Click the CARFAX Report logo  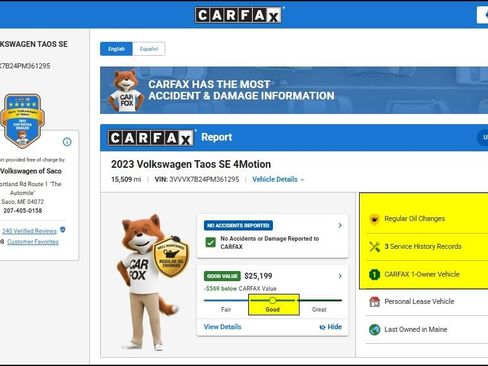[151, 138]
